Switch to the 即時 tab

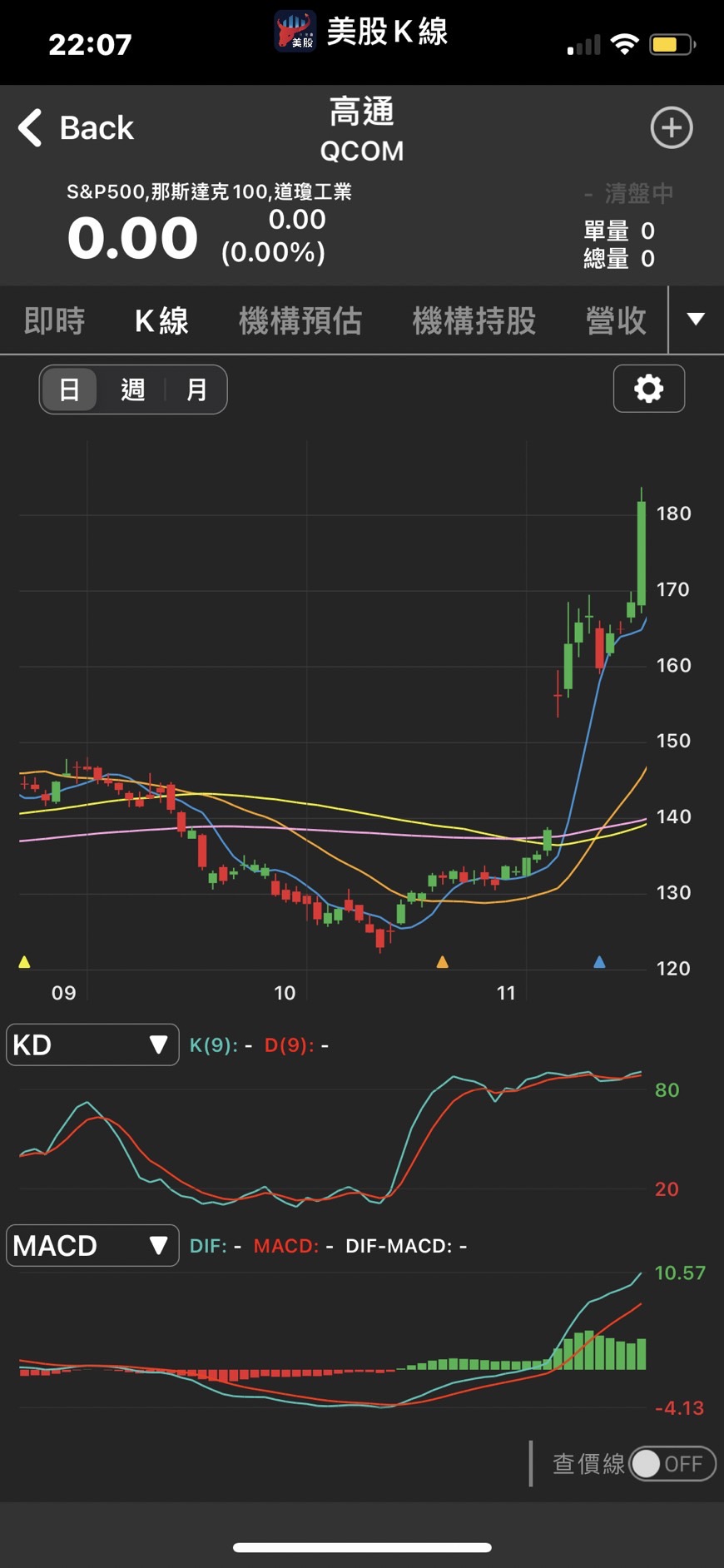54,320
